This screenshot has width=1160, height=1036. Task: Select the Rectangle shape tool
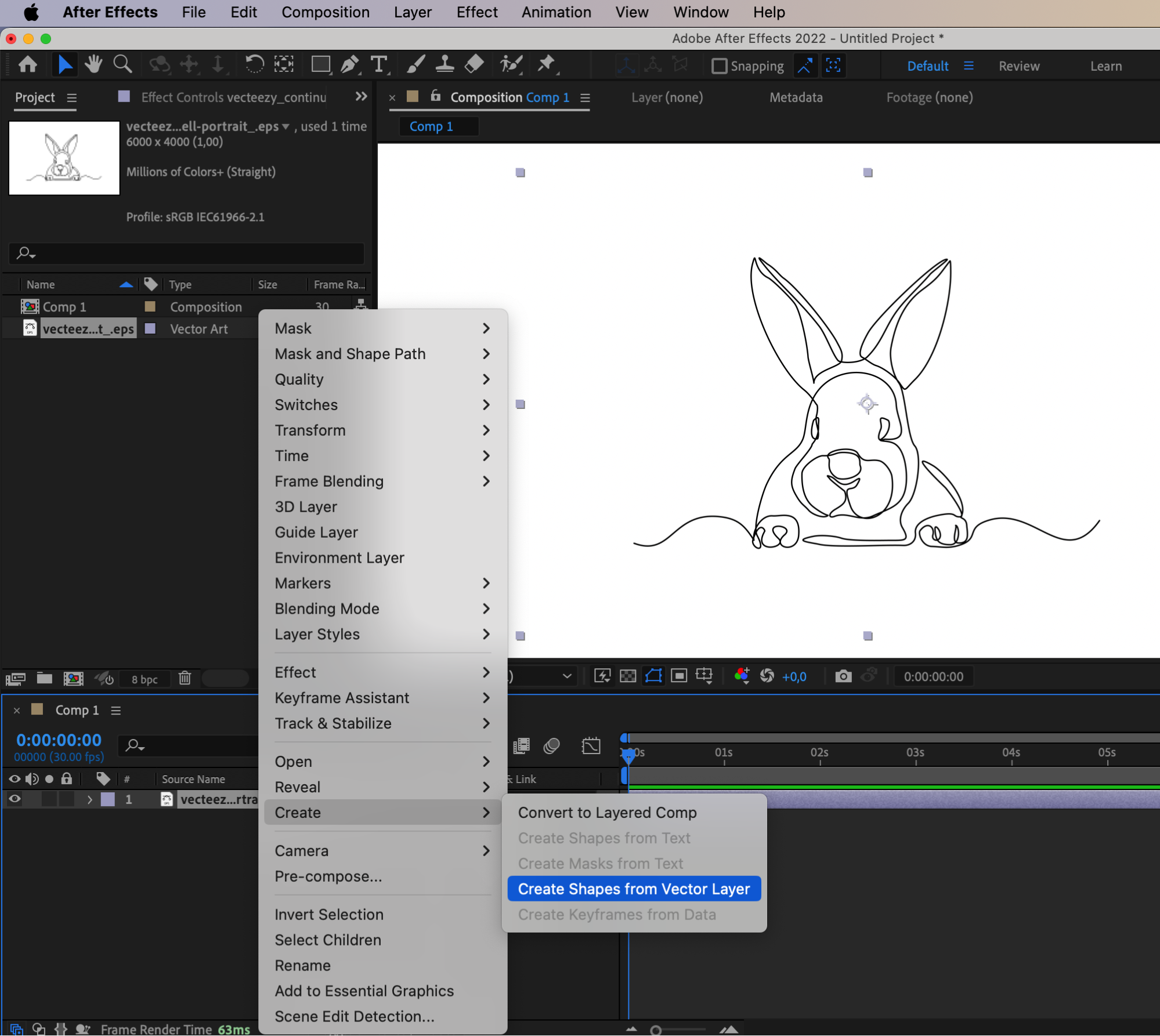tap(320, 64)
